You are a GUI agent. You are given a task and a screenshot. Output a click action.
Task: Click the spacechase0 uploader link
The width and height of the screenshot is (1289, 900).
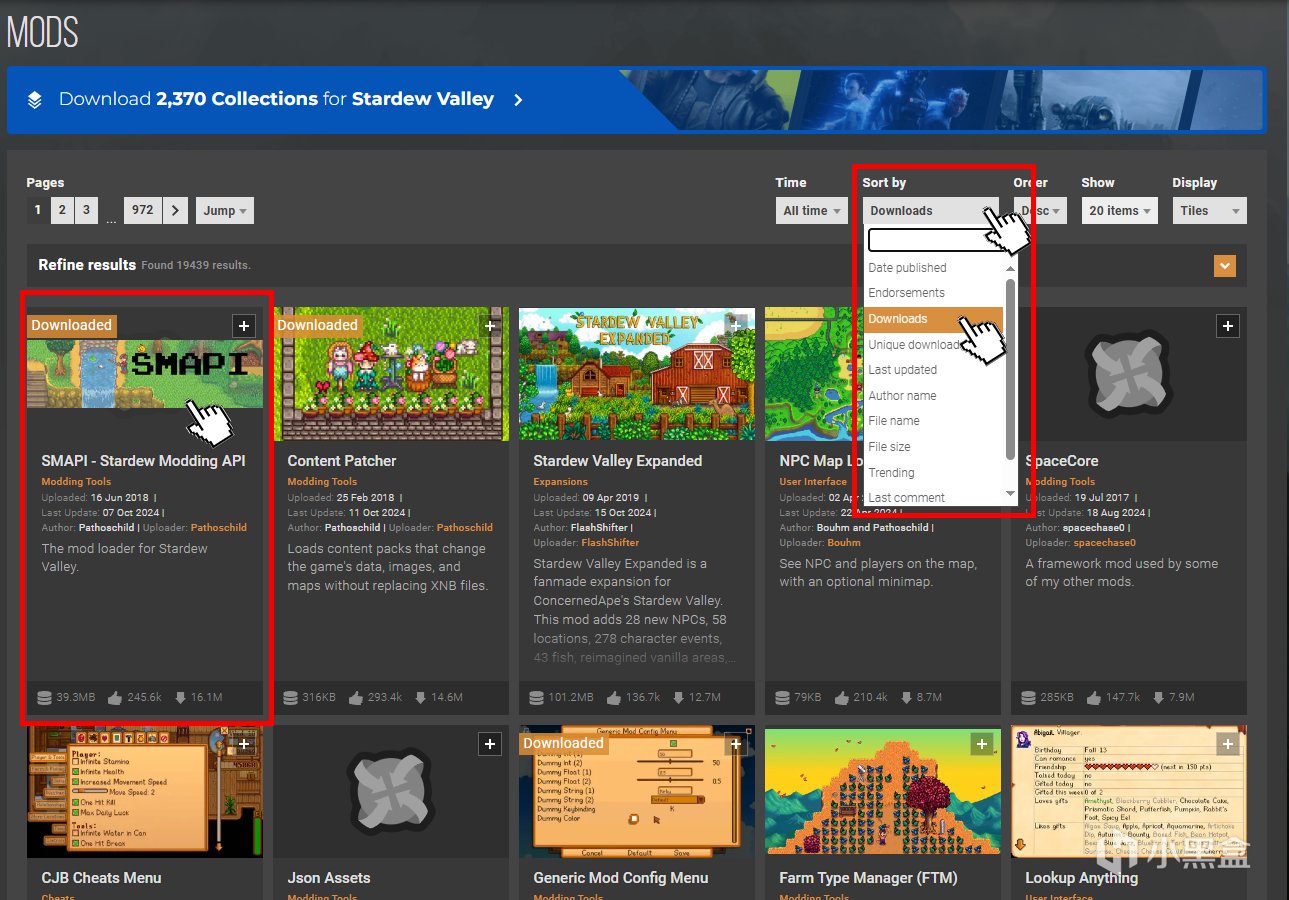(1104, 543)
